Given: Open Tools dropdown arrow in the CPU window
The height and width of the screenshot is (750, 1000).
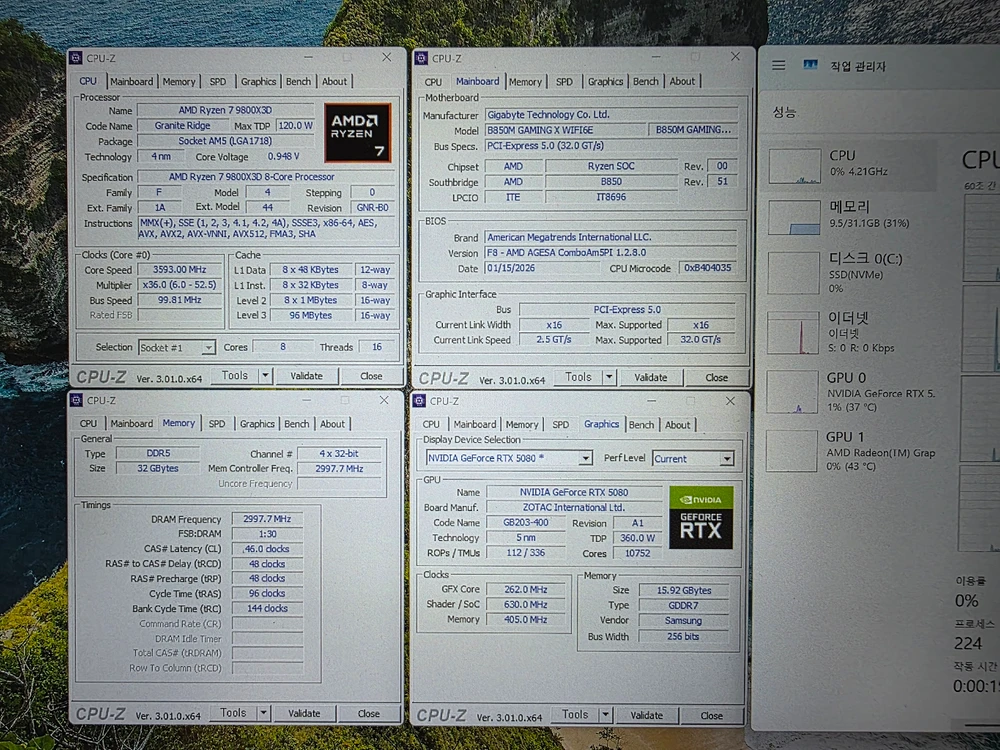Looking at the screenshot, I should [x=265, y=376].
